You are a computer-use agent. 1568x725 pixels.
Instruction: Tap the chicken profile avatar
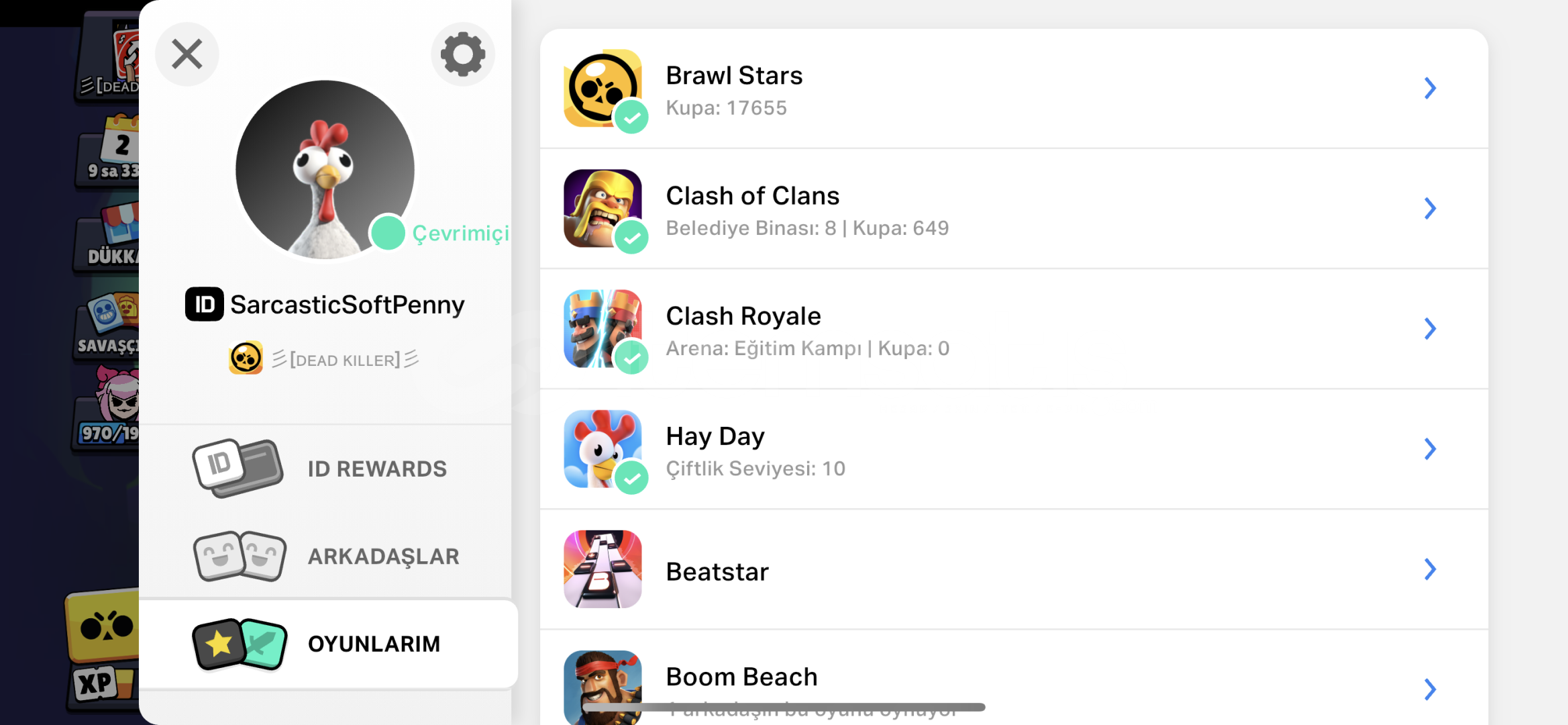325,170
